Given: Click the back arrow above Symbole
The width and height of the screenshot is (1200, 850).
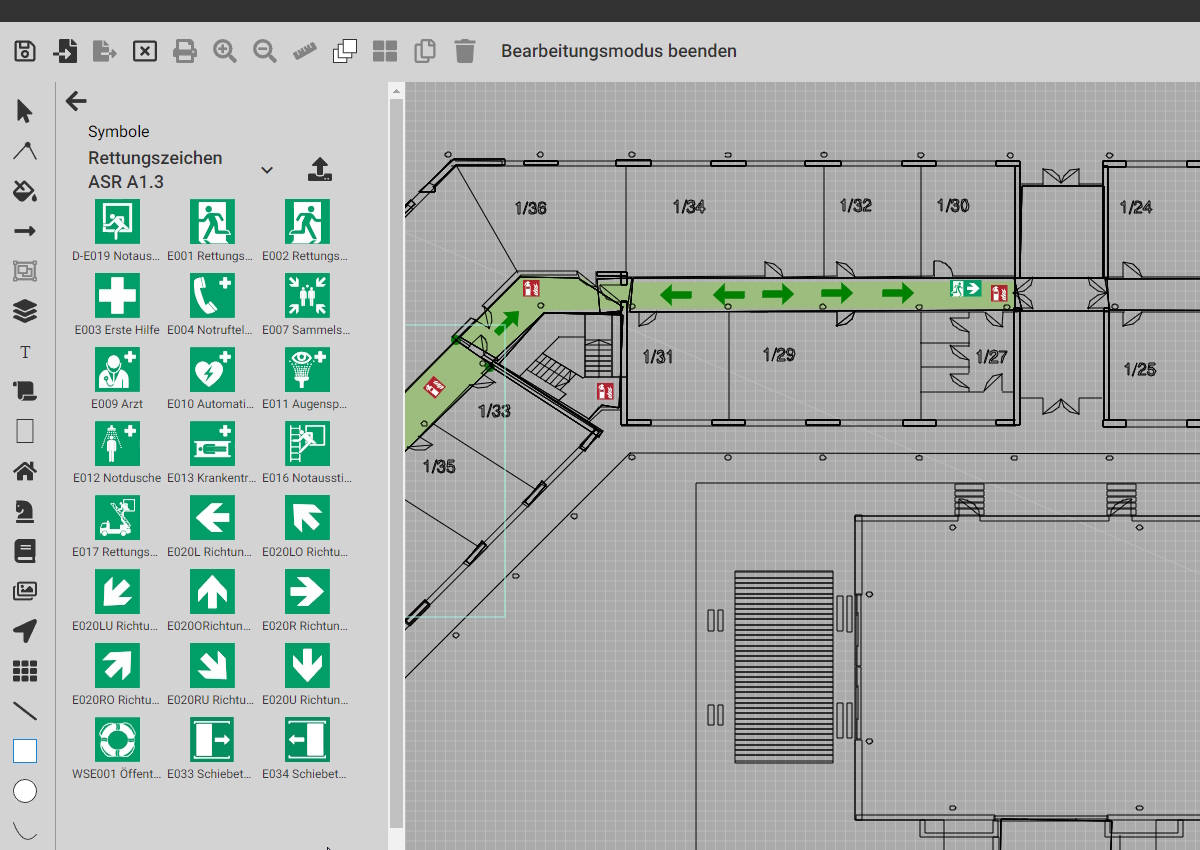Looking at the screenshot, I should [x=76, y=101].
